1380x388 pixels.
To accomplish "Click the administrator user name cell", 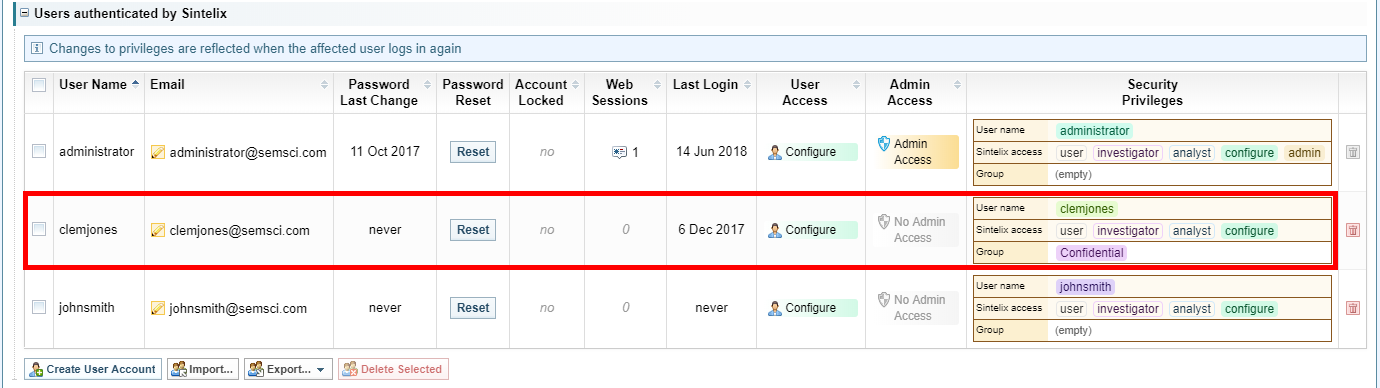I will [96, 152].
